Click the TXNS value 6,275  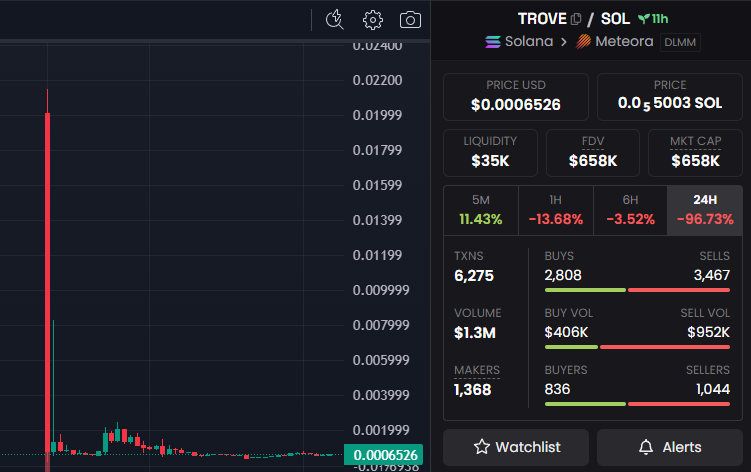click(474, 276)
